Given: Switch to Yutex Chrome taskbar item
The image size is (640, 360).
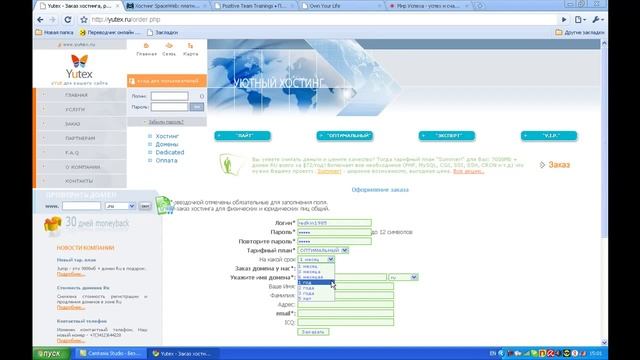Looking at the screenshot, I should [x=182, y=353].
